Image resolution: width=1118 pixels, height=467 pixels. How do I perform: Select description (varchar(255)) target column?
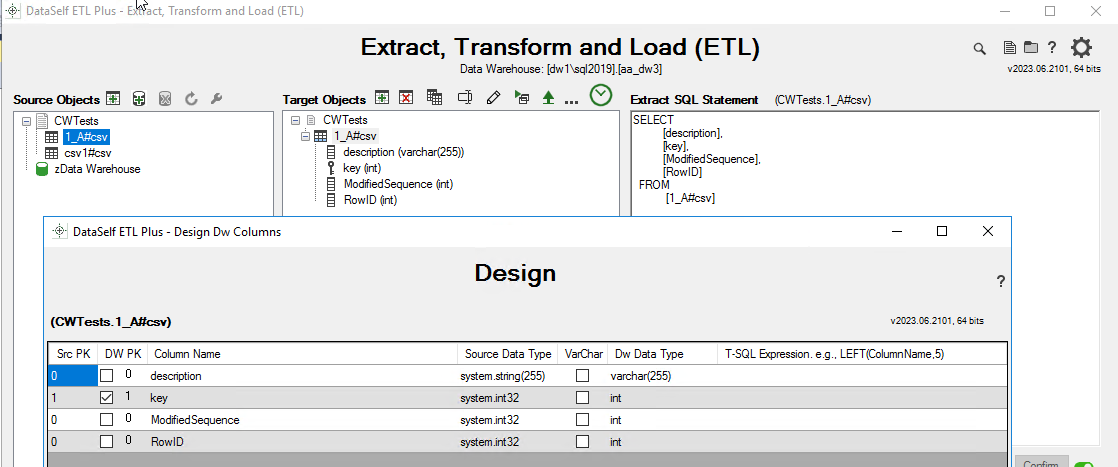(404, 152)
